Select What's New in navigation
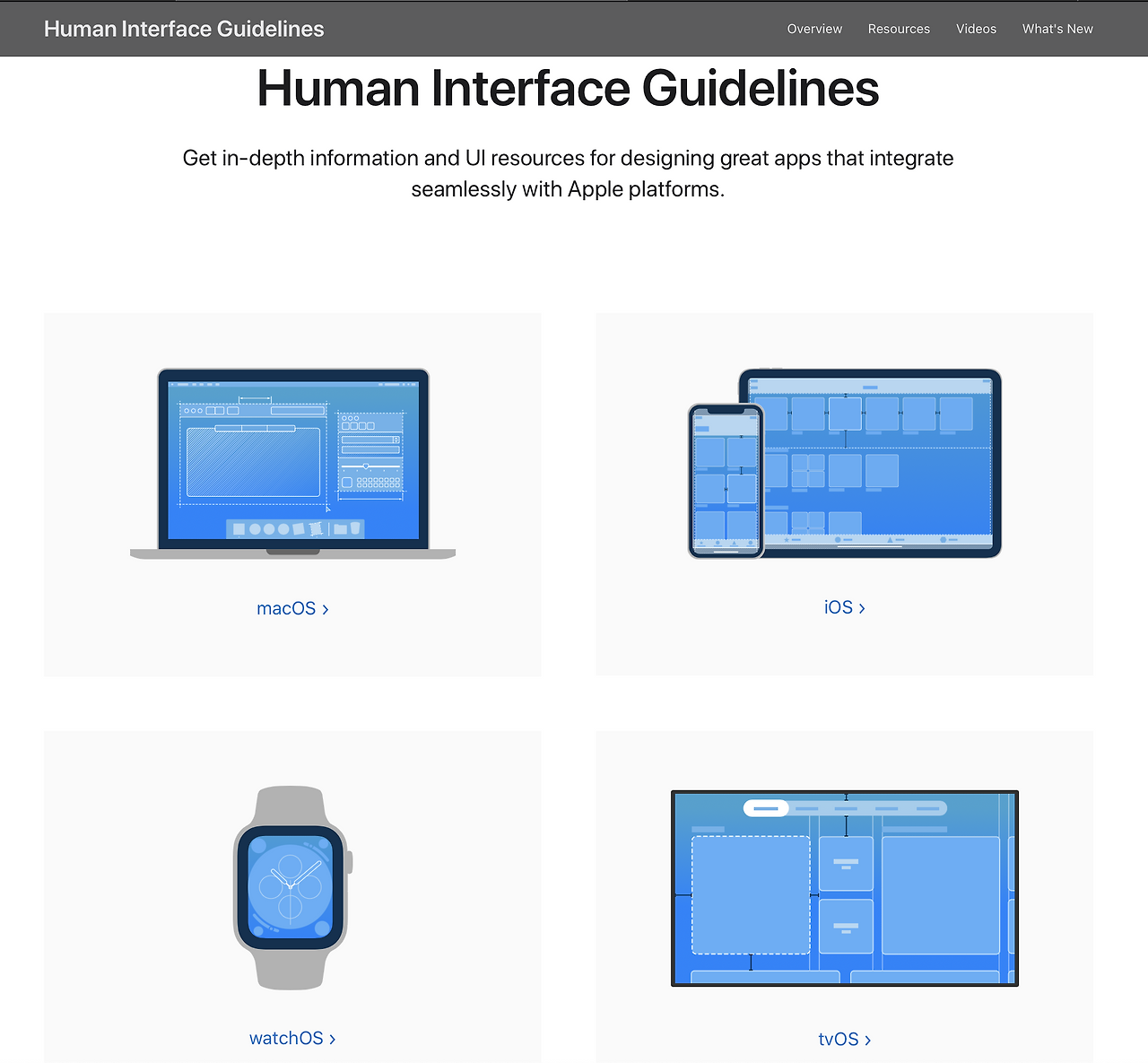The image size is (1148, 1063). coord(1057,29)
